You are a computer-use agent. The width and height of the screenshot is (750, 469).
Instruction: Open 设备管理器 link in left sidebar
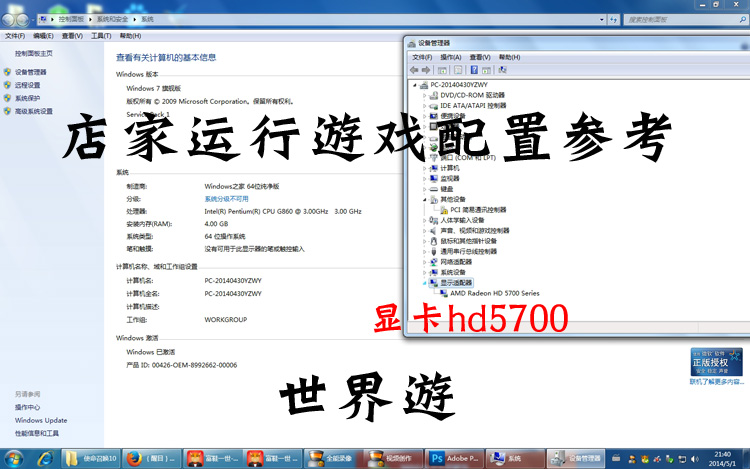(31, 72)
